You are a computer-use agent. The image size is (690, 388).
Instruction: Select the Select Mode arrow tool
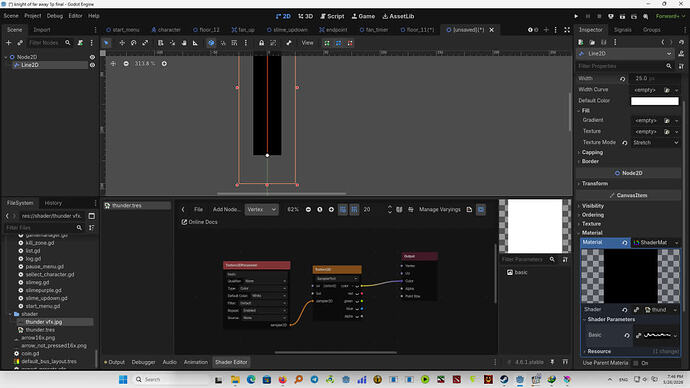[x=106, y=43]
